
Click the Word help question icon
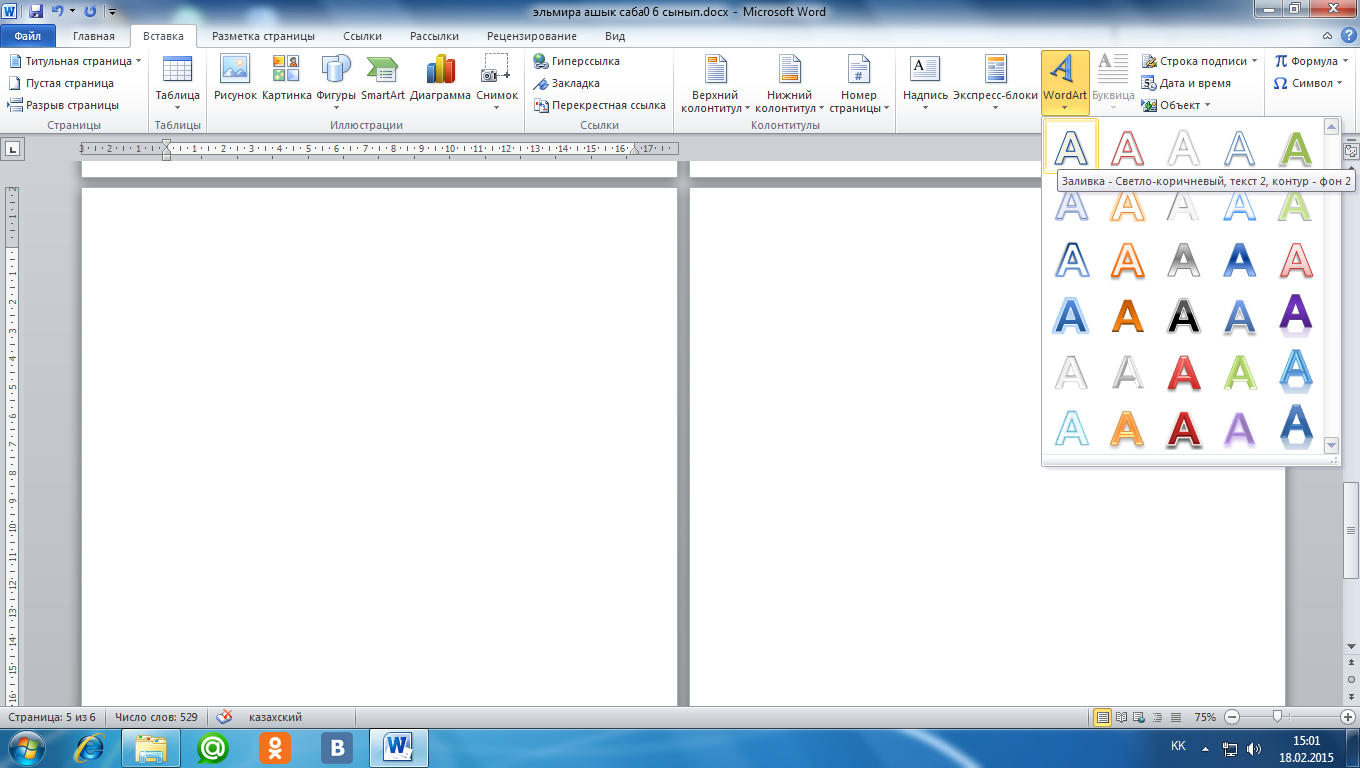[x=1347, y=36]
